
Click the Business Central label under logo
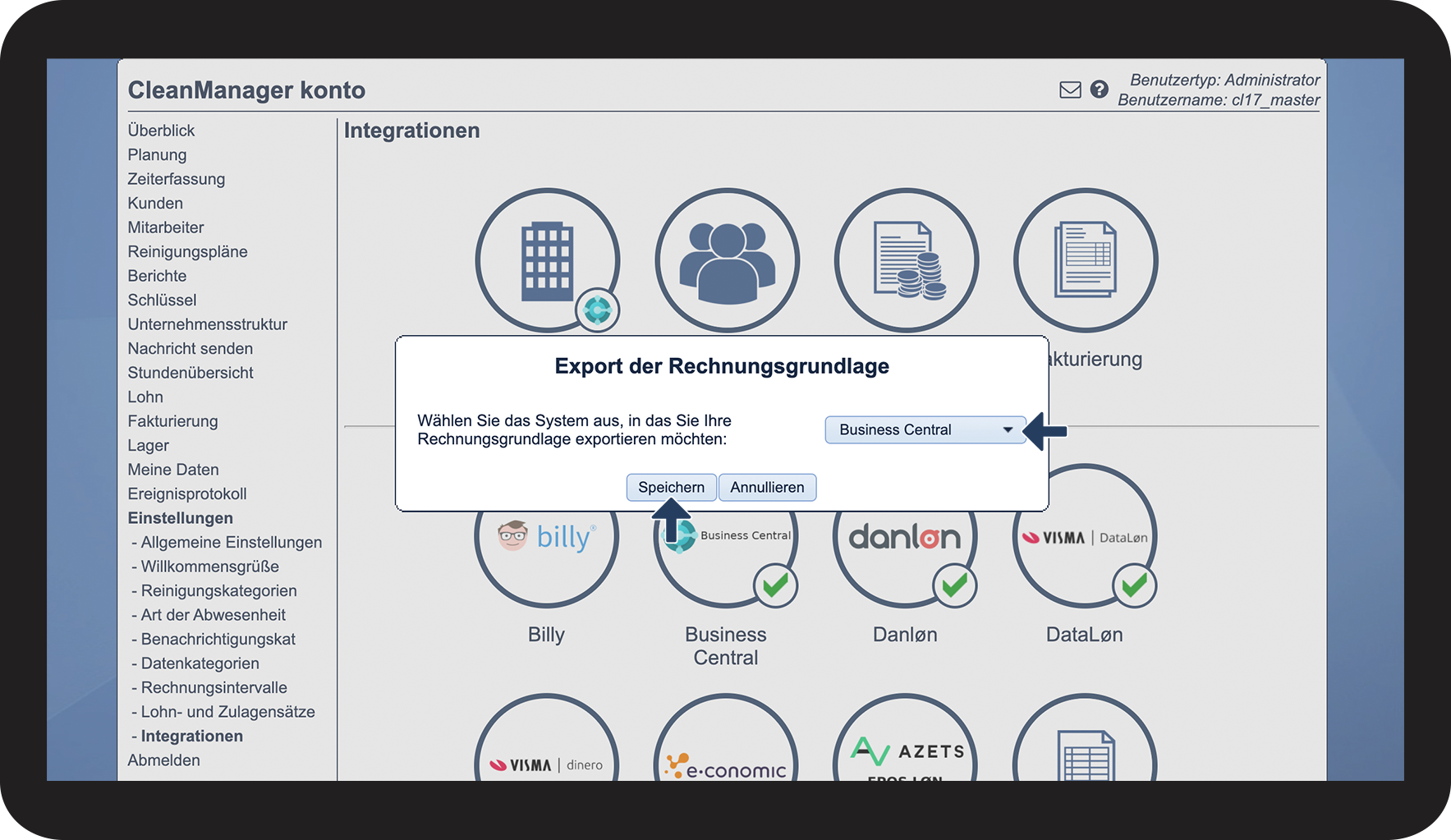726,646
